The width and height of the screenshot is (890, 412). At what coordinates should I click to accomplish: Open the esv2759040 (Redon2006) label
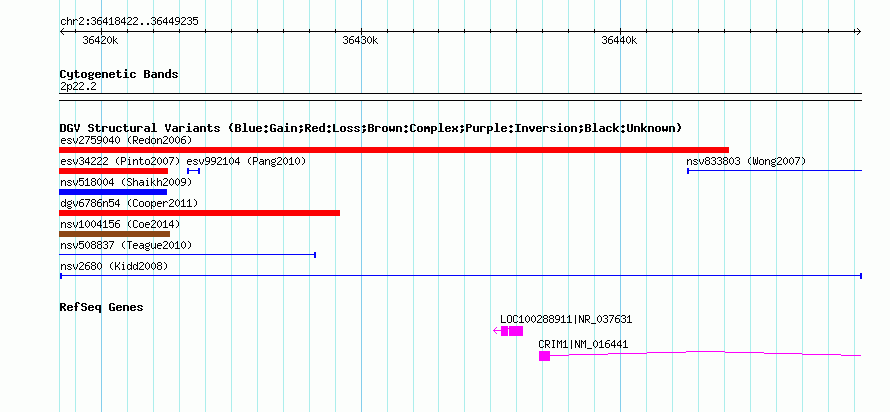pyautogui.click(x=126, y=140)
